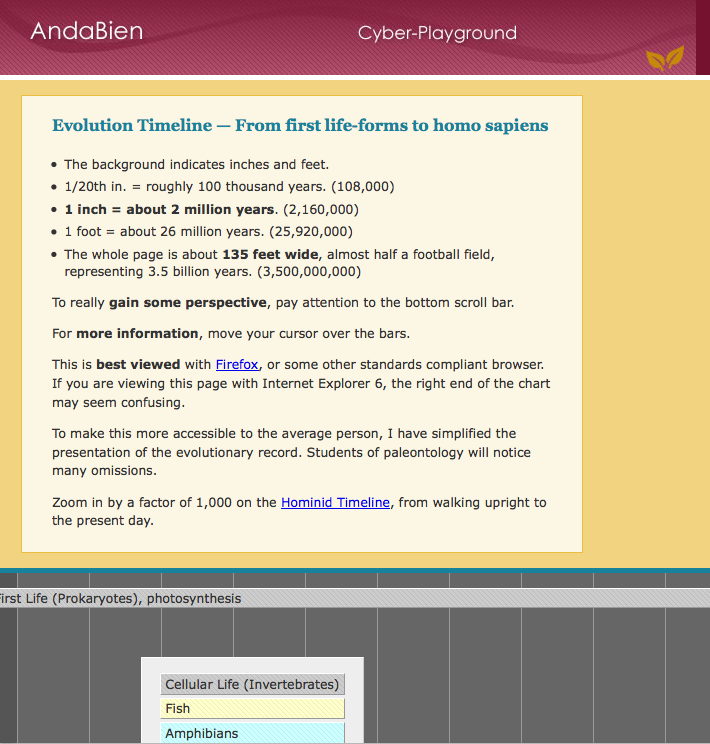Image resolution: width=710 pixels, height=744 pixels.
Task: Follow the Firefox browser link
Action: 237,364
